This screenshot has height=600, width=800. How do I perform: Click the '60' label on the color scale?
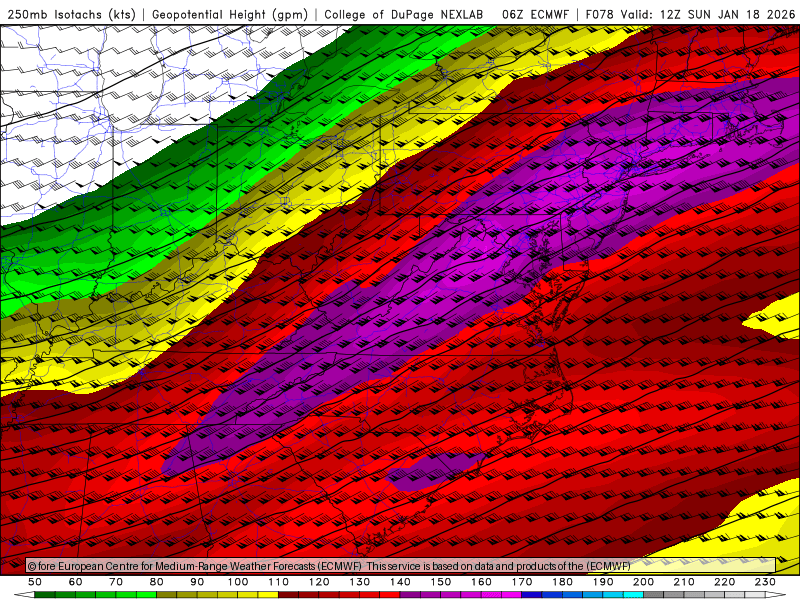point(76,582)
